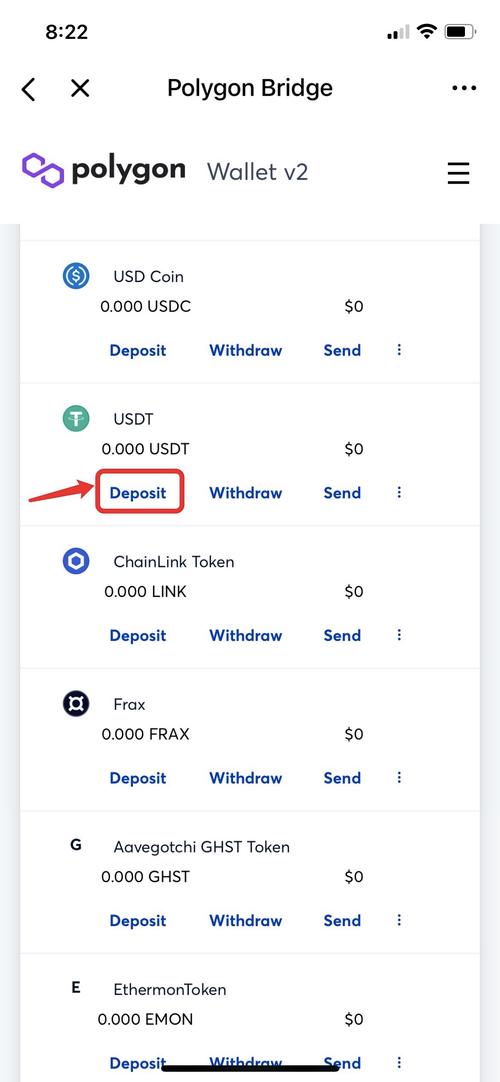
Task: Deposit Aavegotchi GHST Token
Action: coord(138,921)
